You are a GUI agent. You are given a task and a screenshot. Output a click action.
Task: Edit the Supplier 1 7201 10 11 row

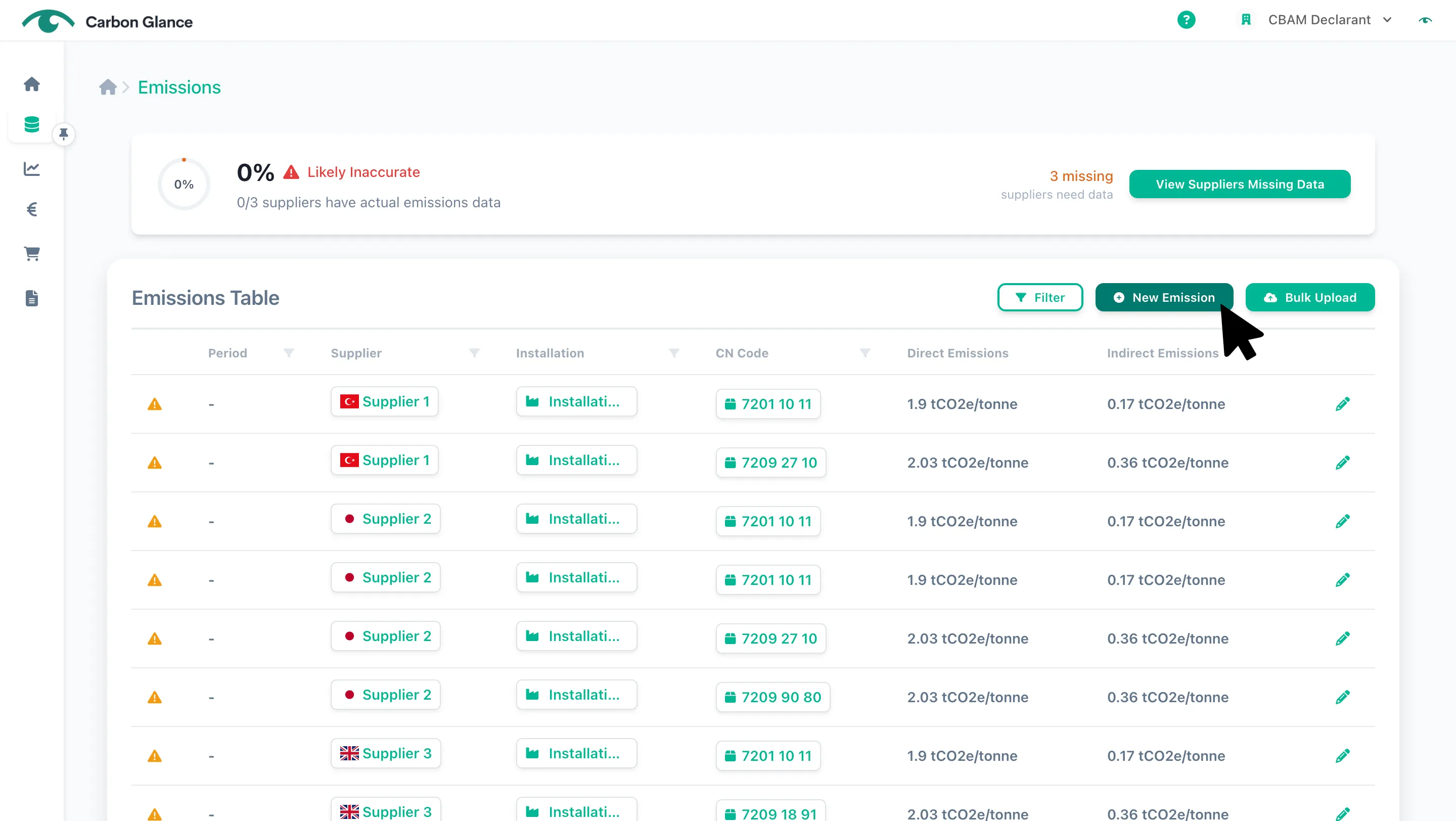[1342, 404]
